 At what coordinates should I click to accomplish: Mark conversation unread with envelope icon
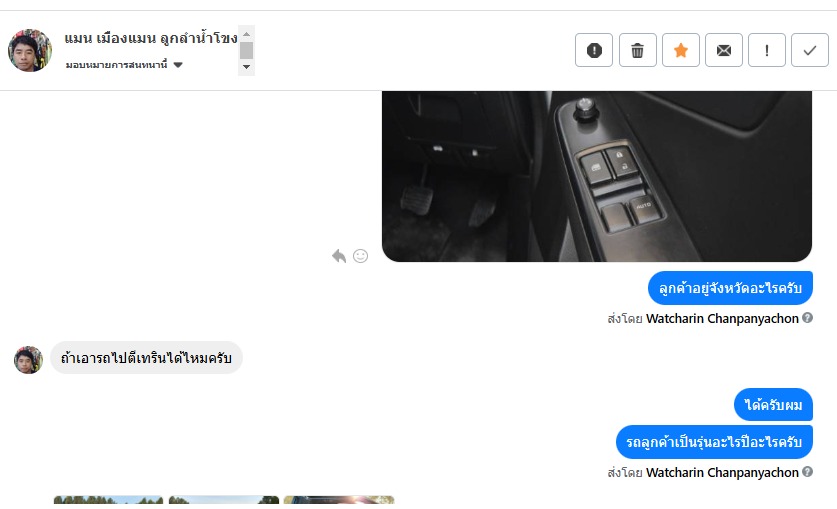pyautogui.click(x=724, y=50)
